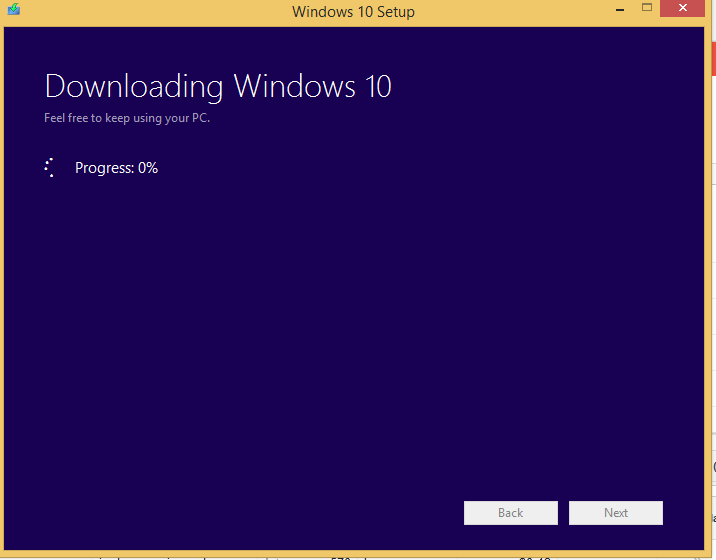Screen dimensions: 716x560
Task: Close the Windows 10 Setup window
Action: (x=683, y=8)
